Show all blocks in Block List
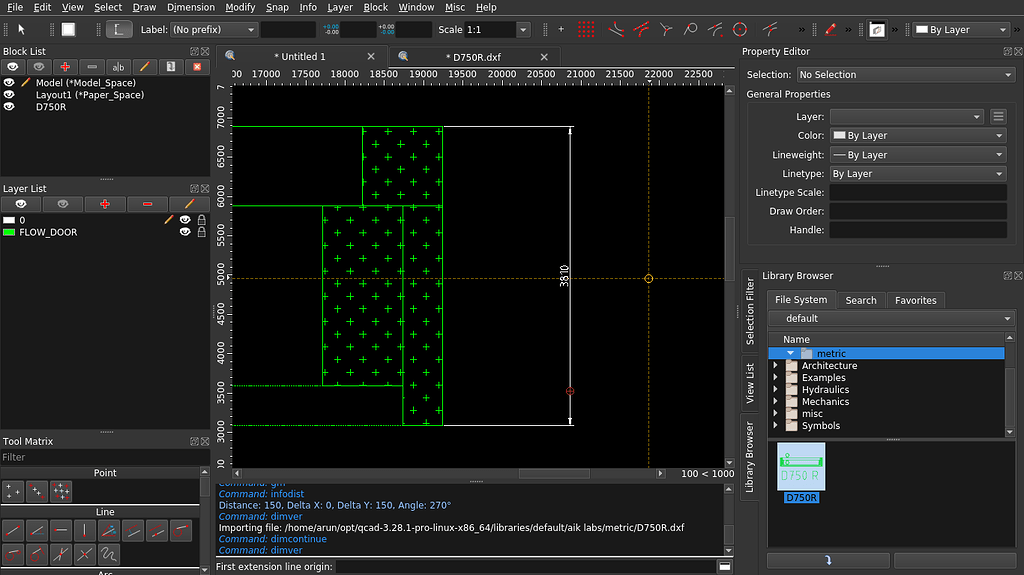The height and width of the screenshot is (575, 1024). tap(12, 67)
